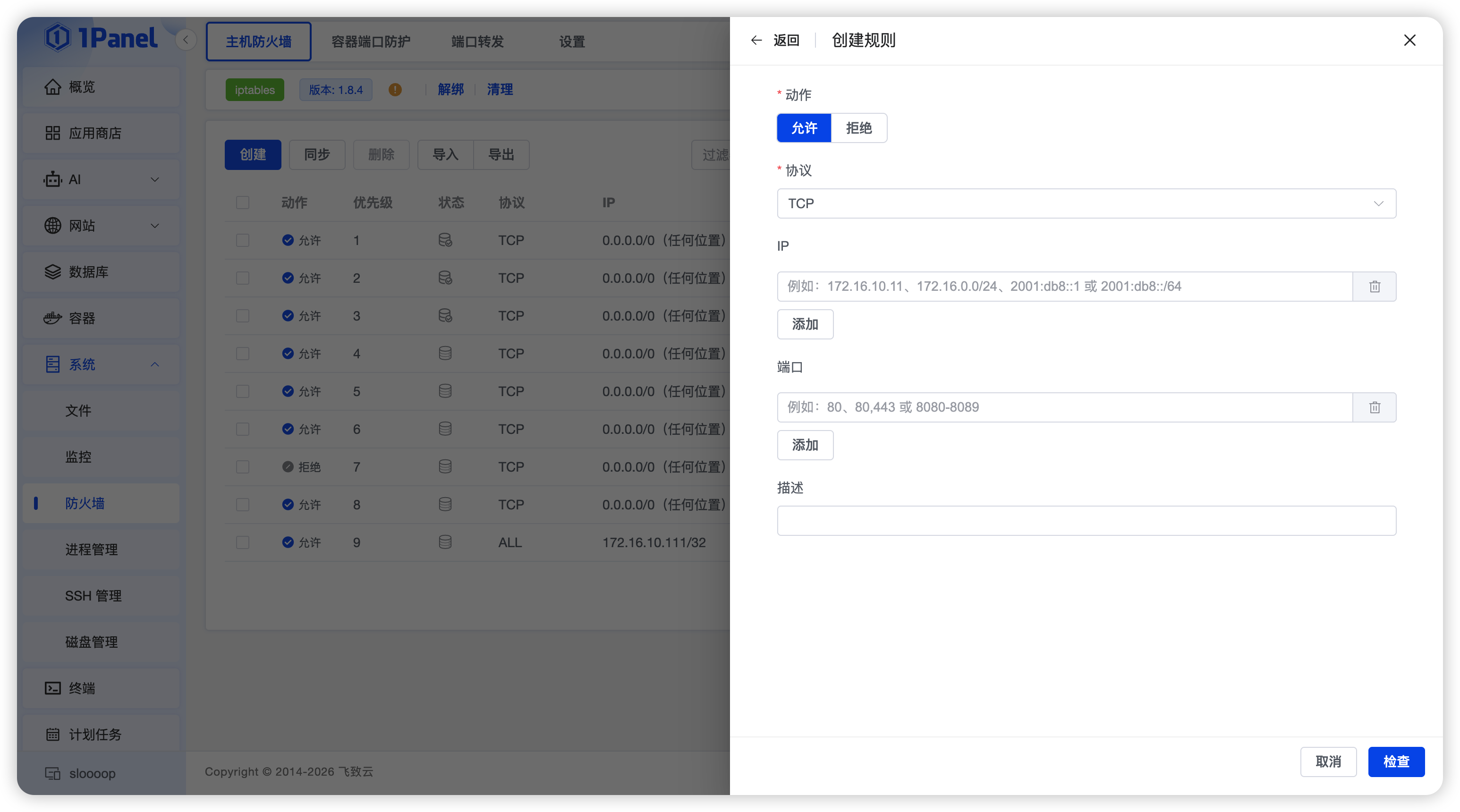1460x812 pixels.
Task: Click the 容器 docker icon in the sidebar
Action: [x=53, y=318]
